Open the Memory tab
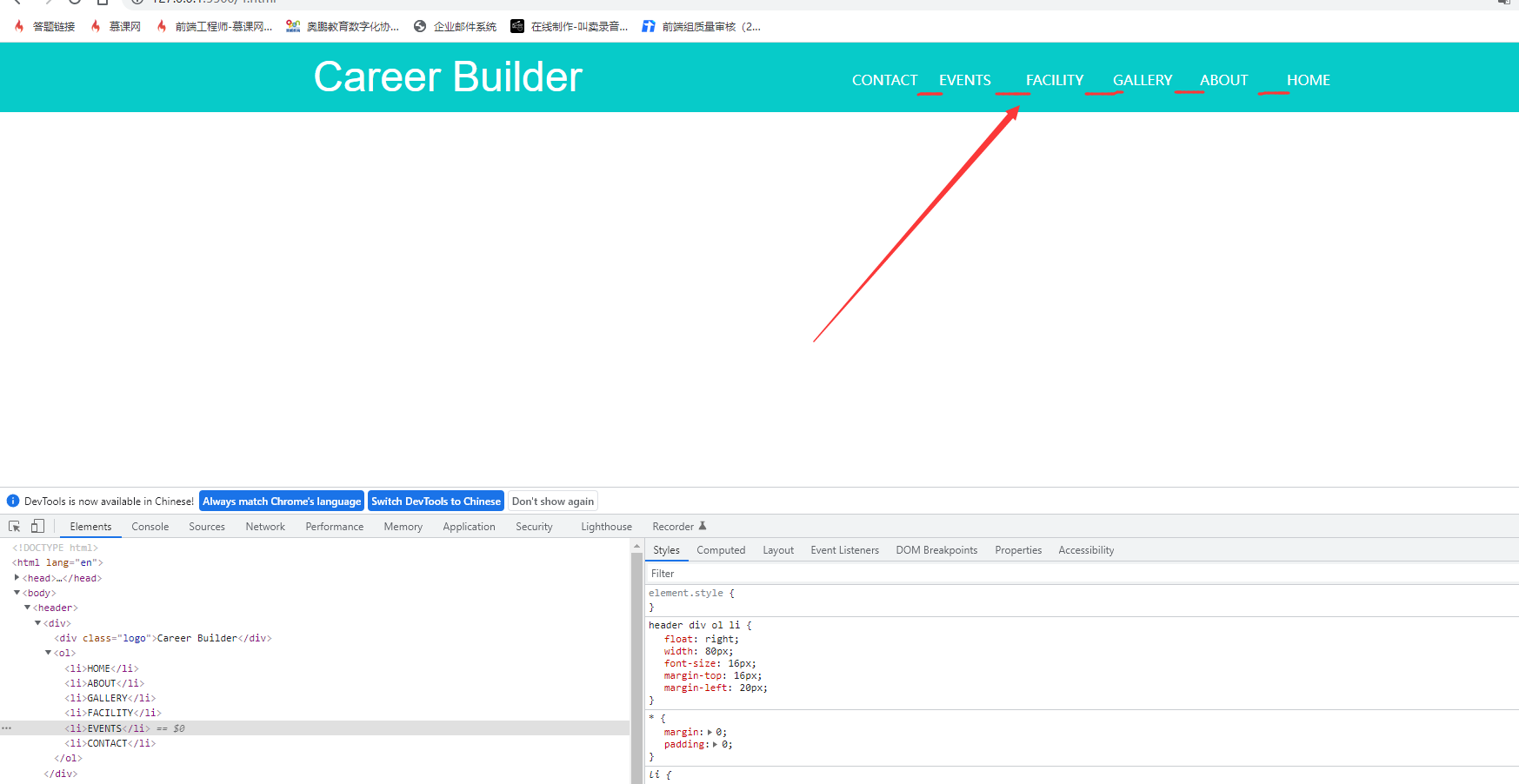The width and height of the screenshot is (1519, 784). (403, 527)
